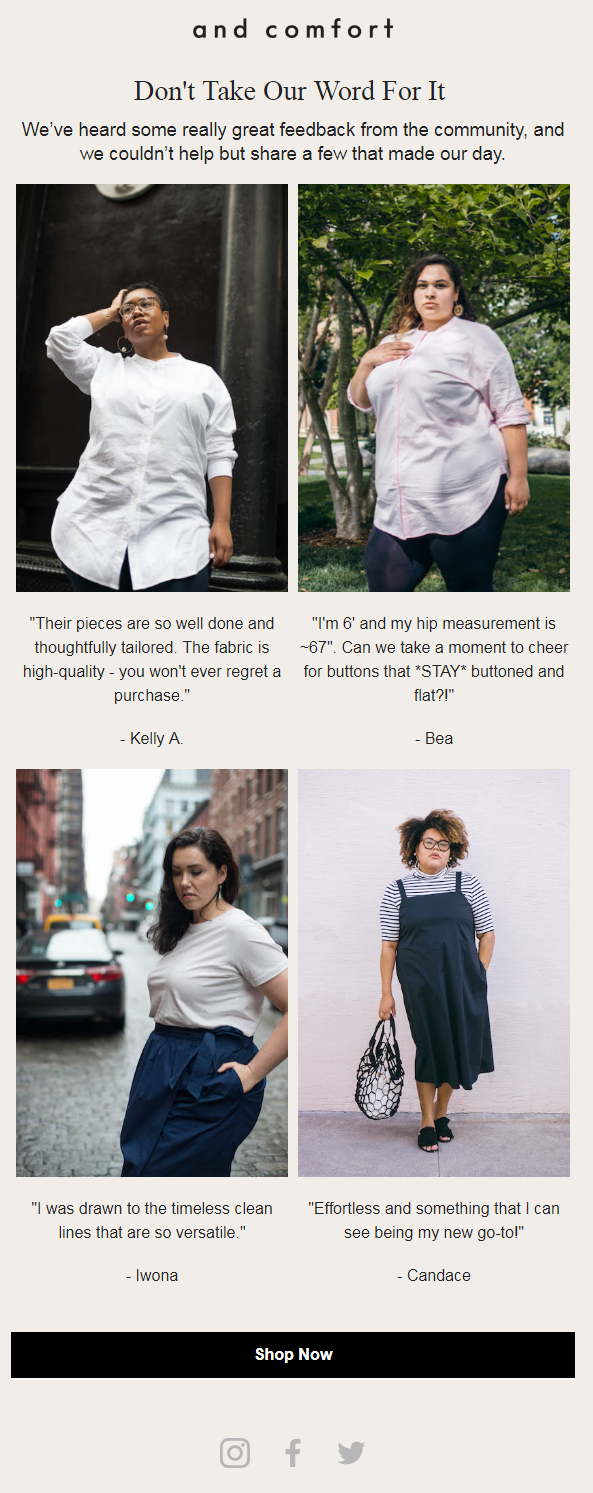Open the Facebook icon in footer
This screenshot has width=593, height=1493.
pyautogui.click(x=293, y=1452)
